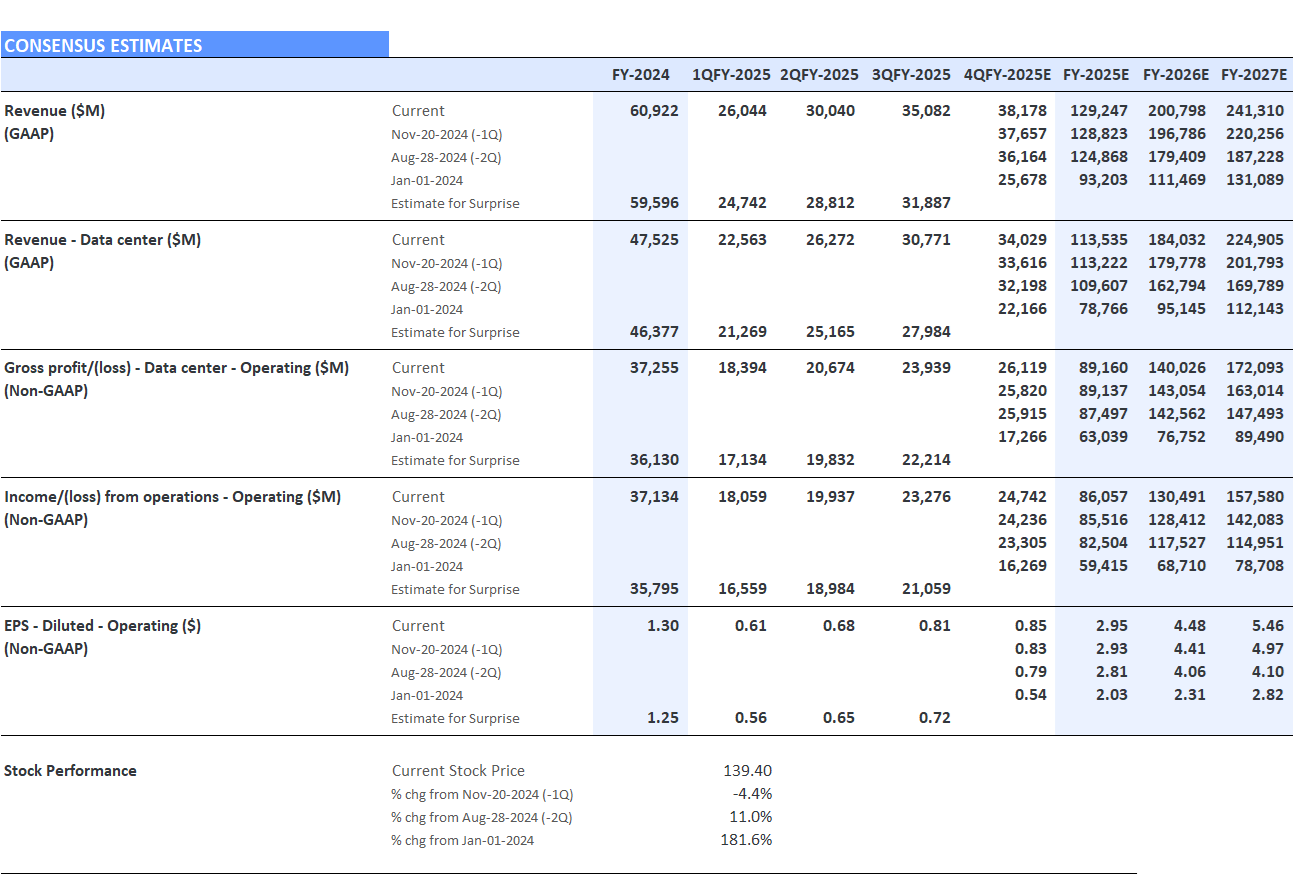The width and height of the screenshot is (1295, 874).
Task: Click the FY-2027E column header
Action: click(x=1254, y=75)
